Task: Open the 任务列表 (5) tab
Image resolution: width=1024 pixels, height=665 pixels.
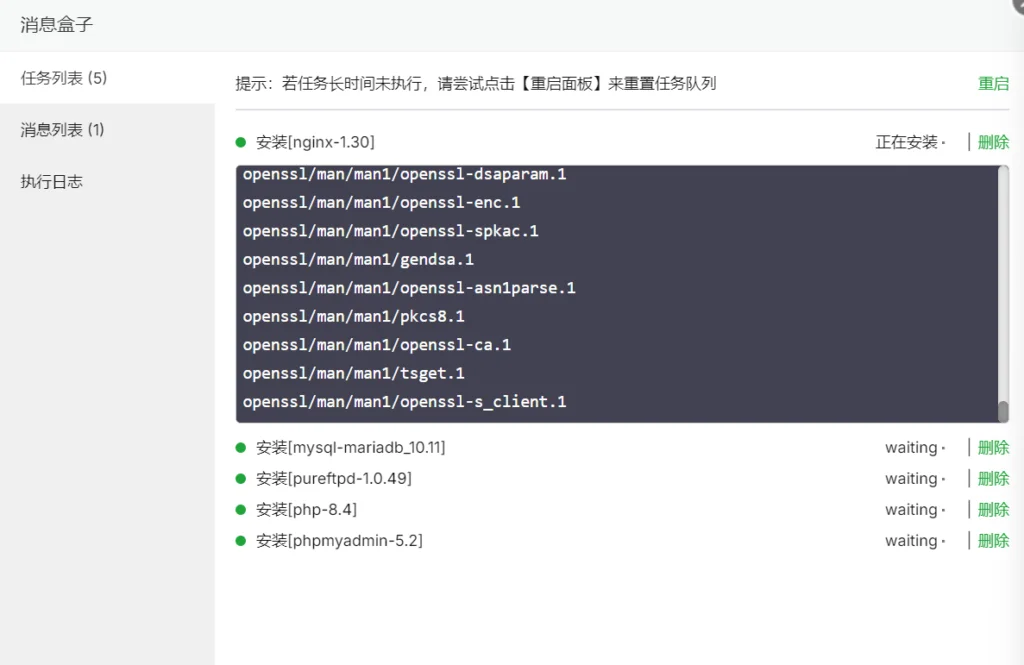Action: click(x=107, y=78)
